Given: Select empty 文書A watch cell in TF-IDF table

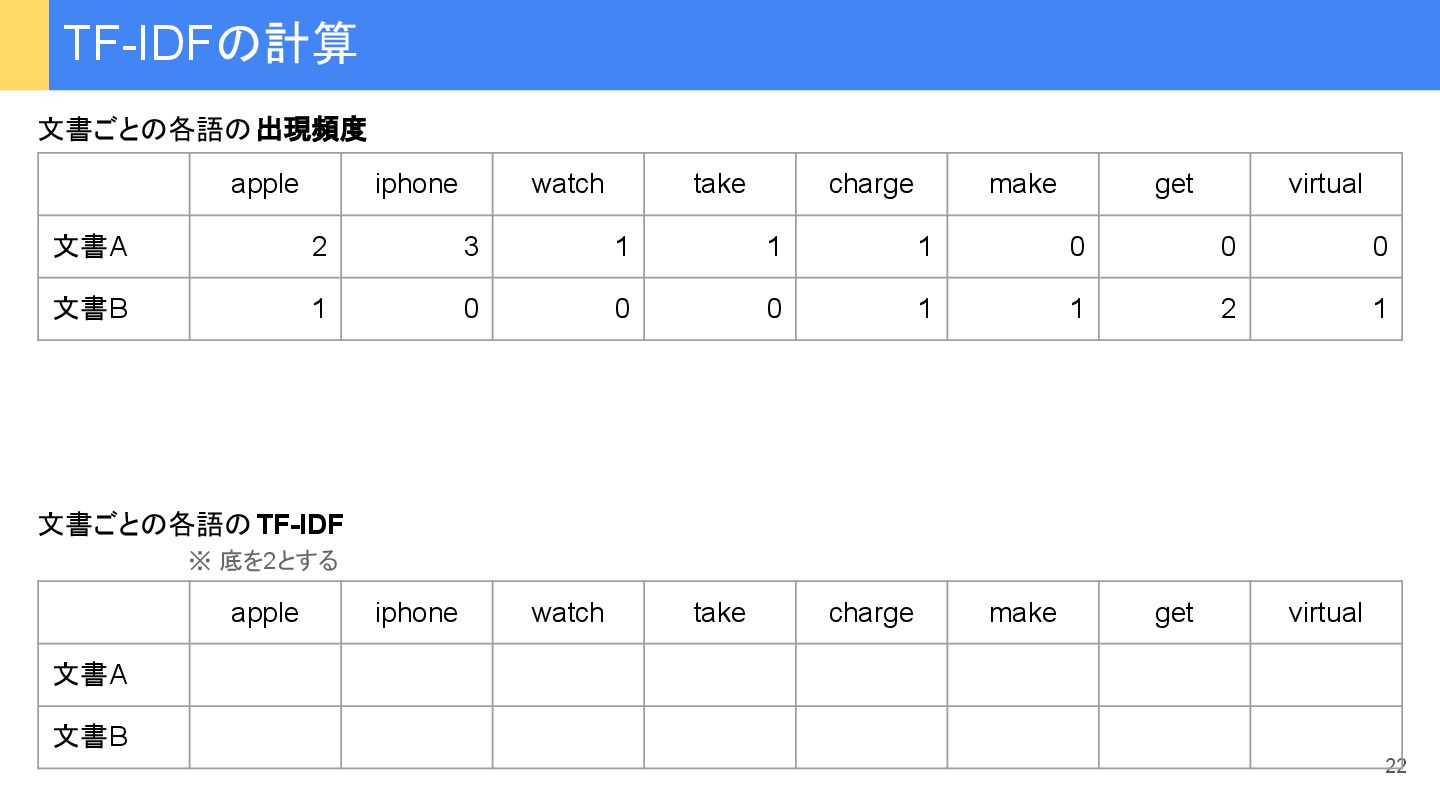Looking at the screenshot, I should (x=568, y=675).
